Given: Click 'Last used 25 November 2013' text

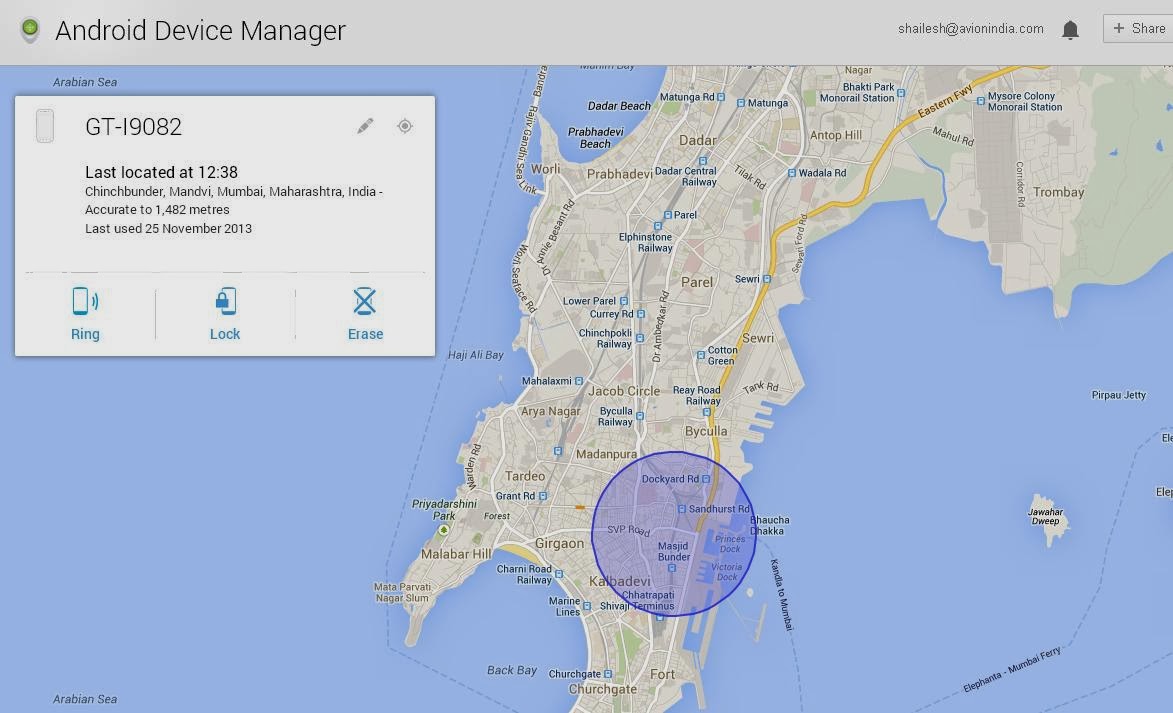Looking at the screenshot, I should tap(168, 228).
